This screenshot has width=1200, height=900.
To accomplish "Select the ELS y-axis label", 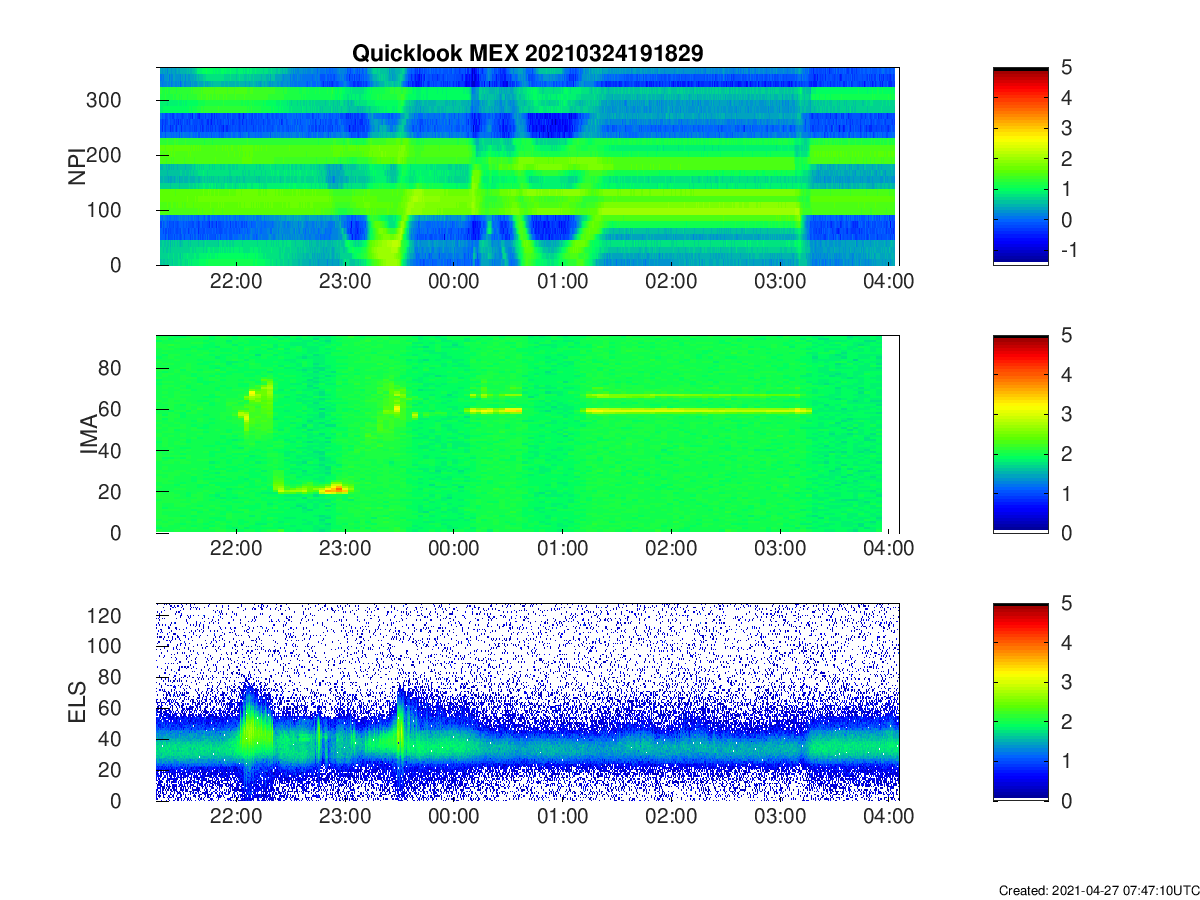I will pyautogui.click(x=76, y=702).
